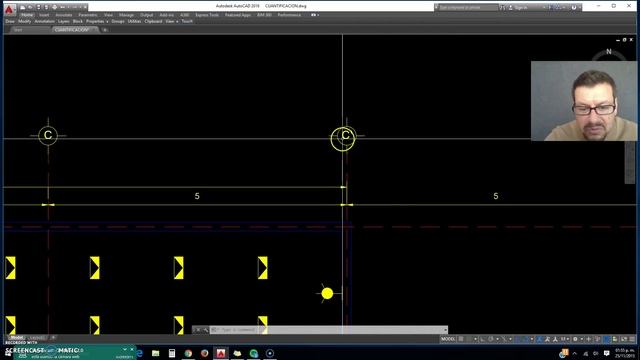Click the keyword search input field
The height and width of the screenshot is (360, 640).
pyautogui.click(x=468, y=7)
